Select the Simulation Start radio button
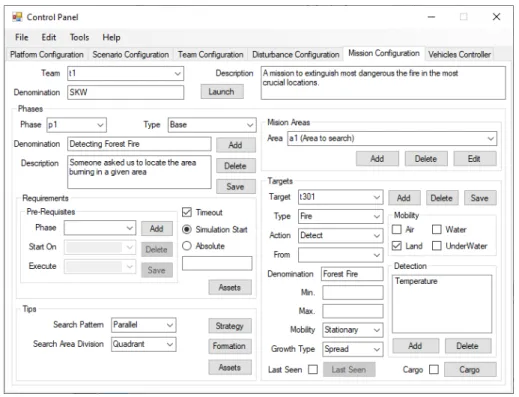Screen dimensions: 519x397 187,229
